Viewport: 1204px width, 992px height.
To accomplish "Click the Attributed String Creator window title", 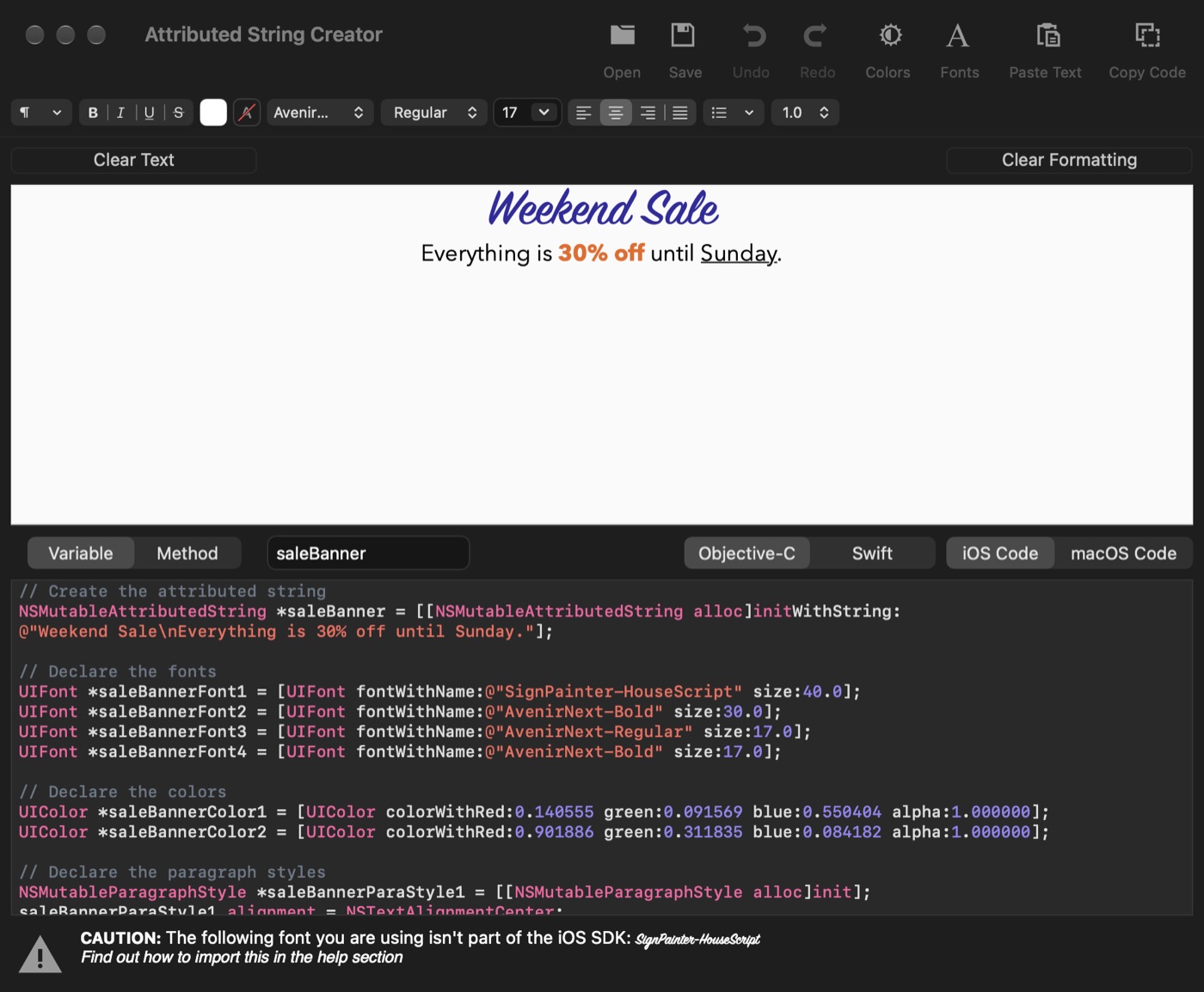I will click(x=263, y=34).
